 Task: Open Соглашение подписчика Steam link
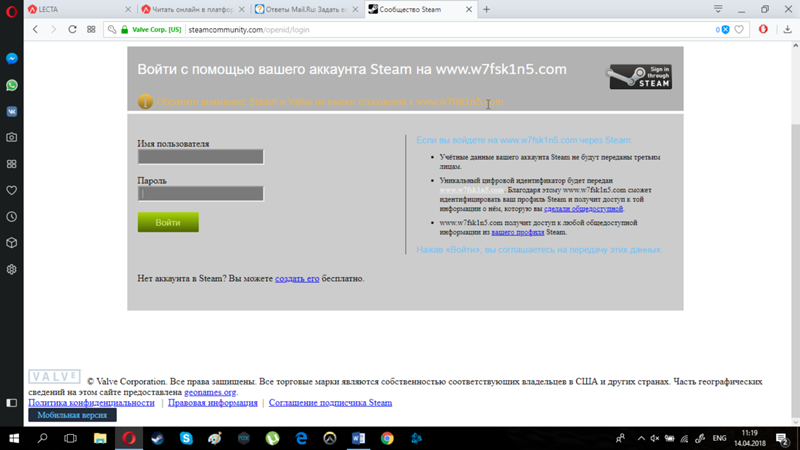coord(330,403)
